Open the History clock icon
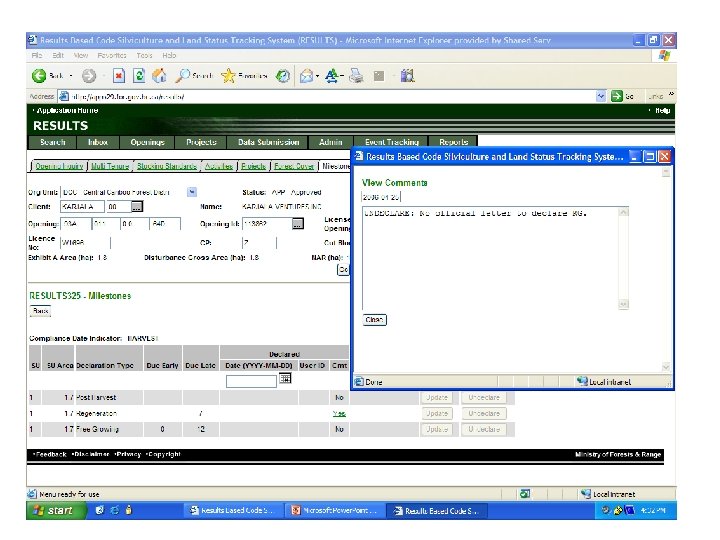This screenshot has height=540, width=720. coord(282,76)
